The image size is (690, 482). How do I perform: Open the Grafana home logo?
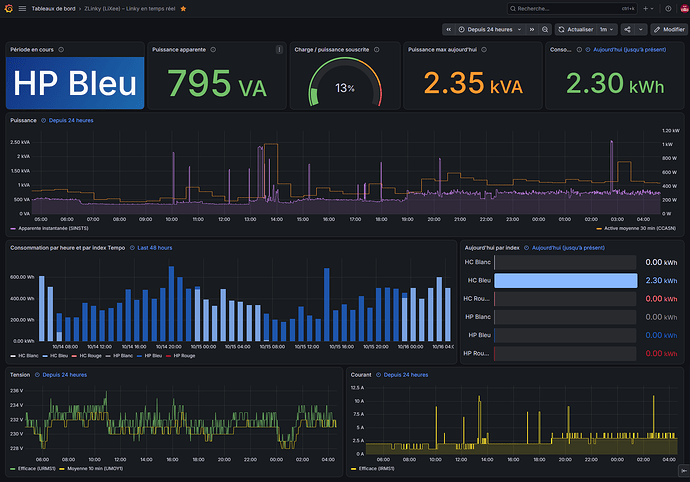point(8,8)
